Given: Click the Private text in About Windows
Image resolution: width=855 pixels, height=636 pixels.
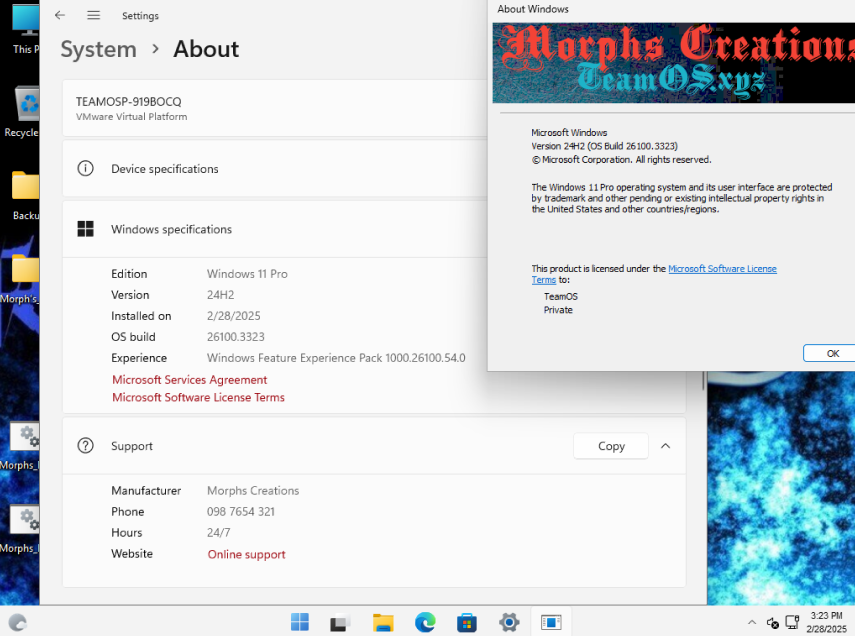Looking at the screenshot, I should point(558,310).
